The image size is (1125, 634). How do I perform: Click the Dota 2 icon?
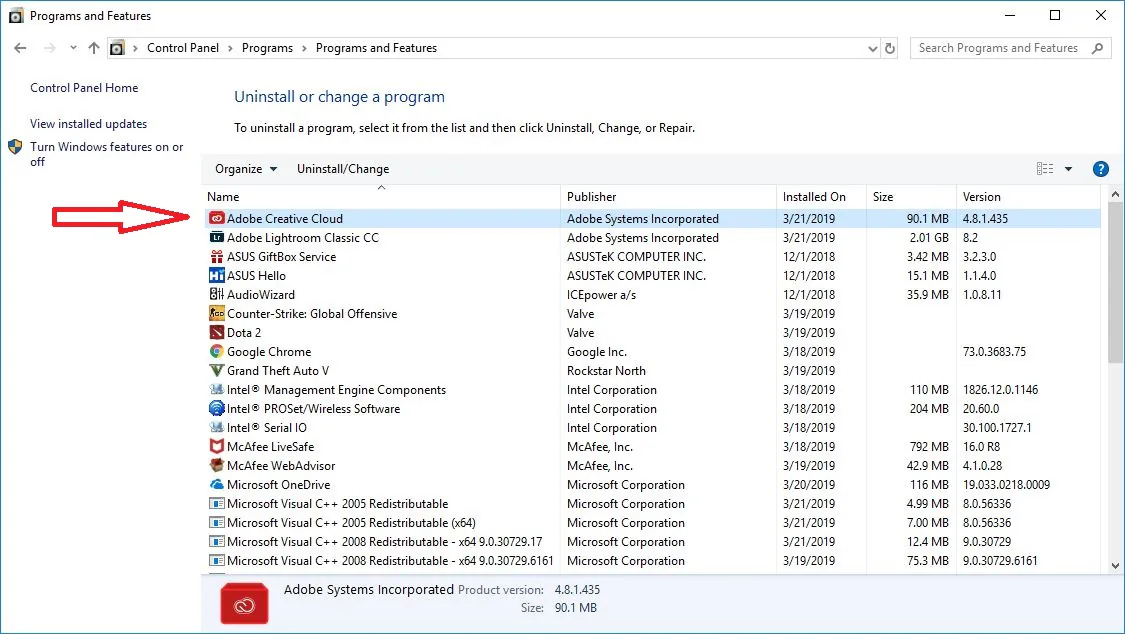217,332
